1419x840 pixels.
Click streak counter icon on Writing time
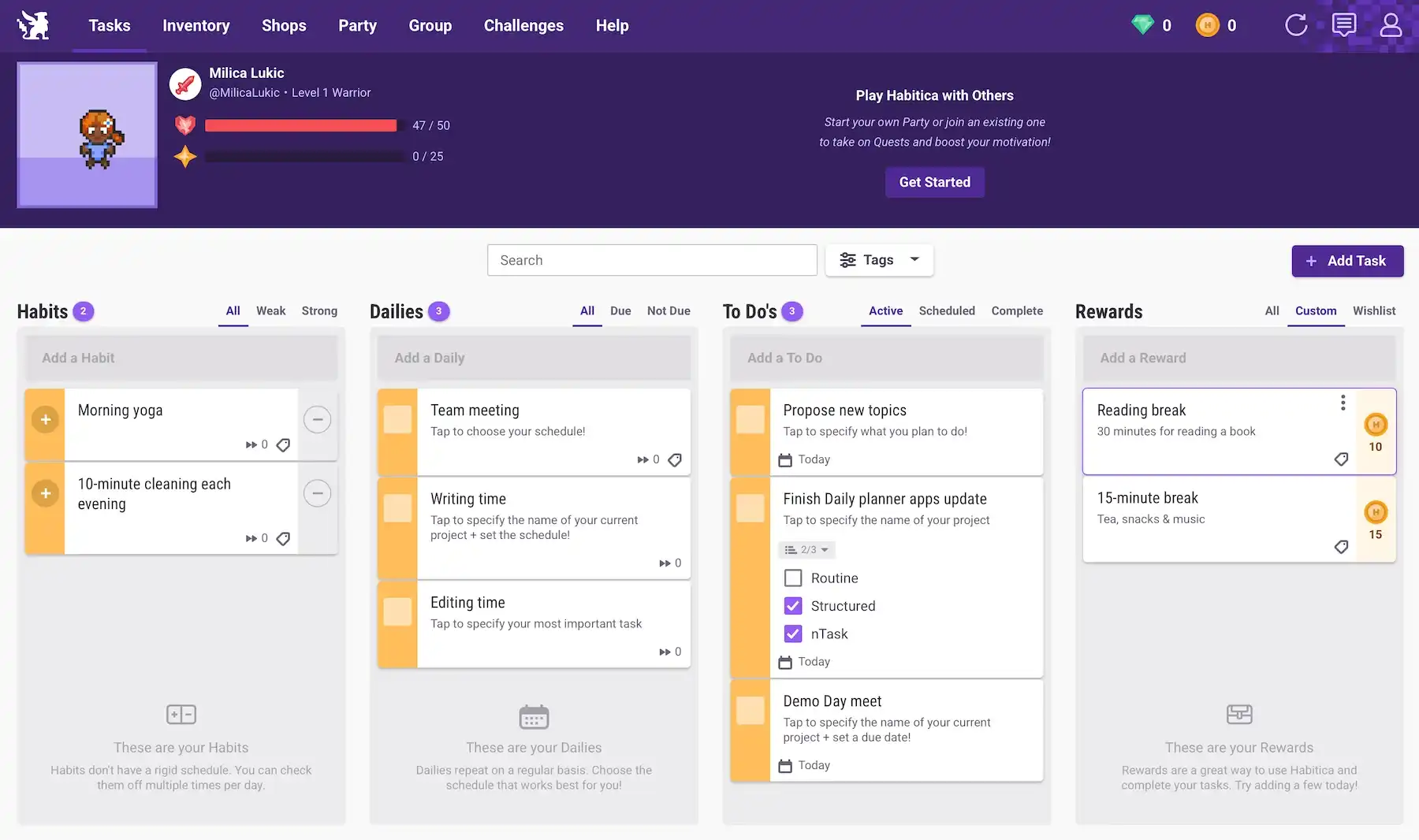tap(665, 563)
